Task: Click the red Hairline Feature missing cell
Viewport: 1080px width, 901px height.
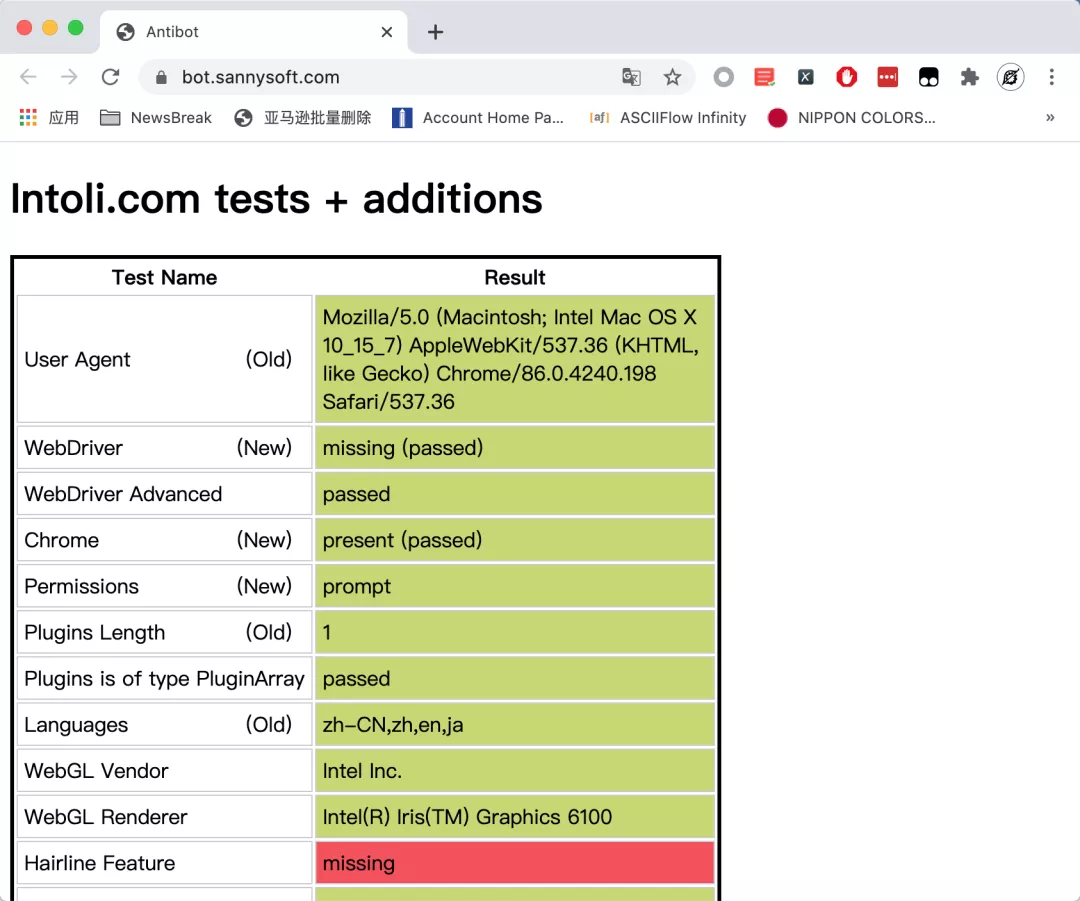Action: (x=515, y=863)
